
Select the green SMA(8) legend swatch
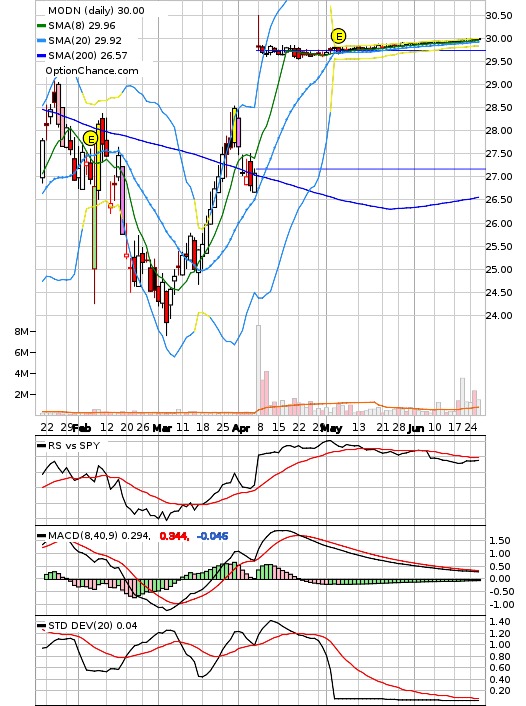41,26
